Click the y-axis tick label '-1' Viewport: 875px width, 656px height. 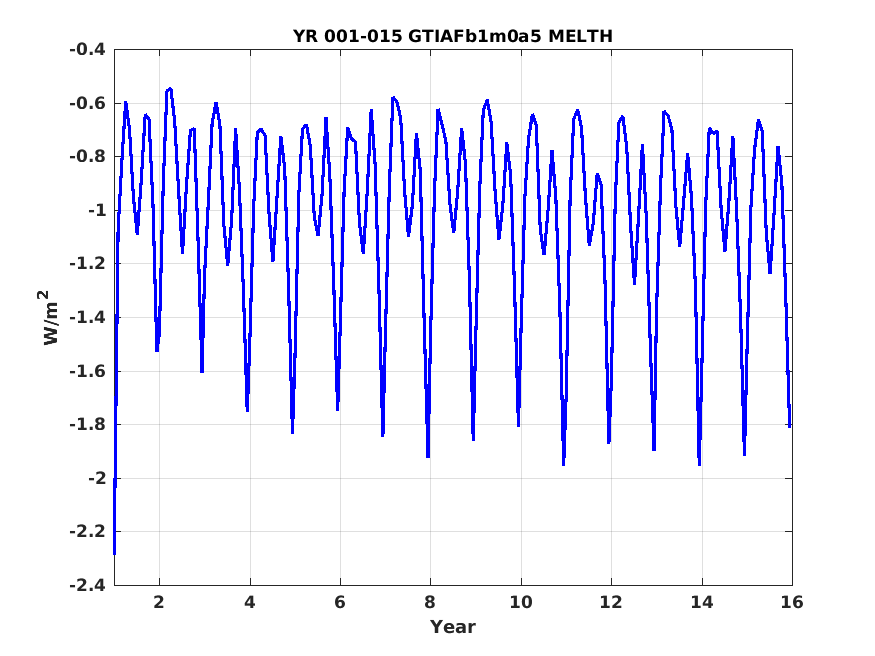(97, 210)
